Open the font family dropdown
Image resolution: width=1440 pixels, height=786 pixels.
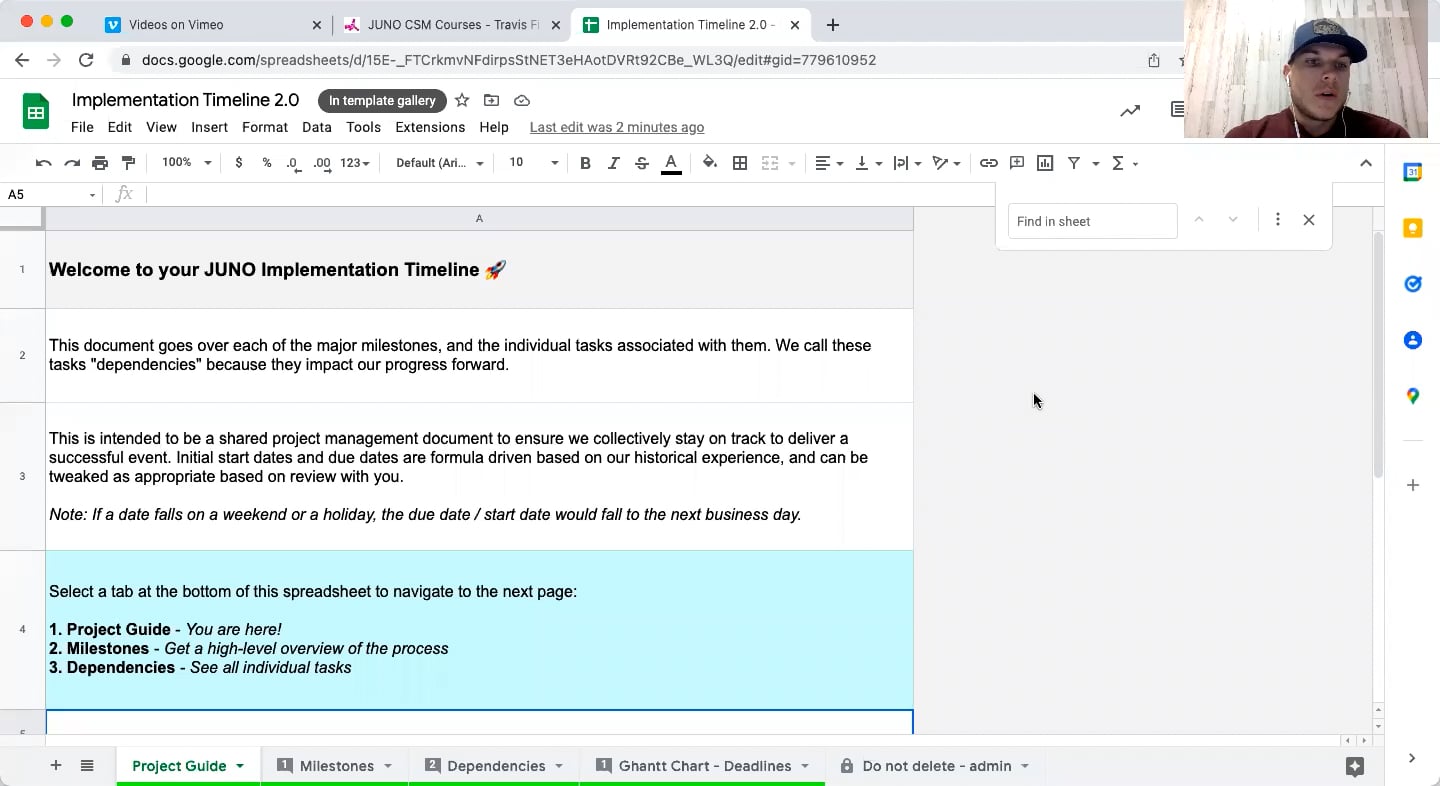click(x=440, y=163)
